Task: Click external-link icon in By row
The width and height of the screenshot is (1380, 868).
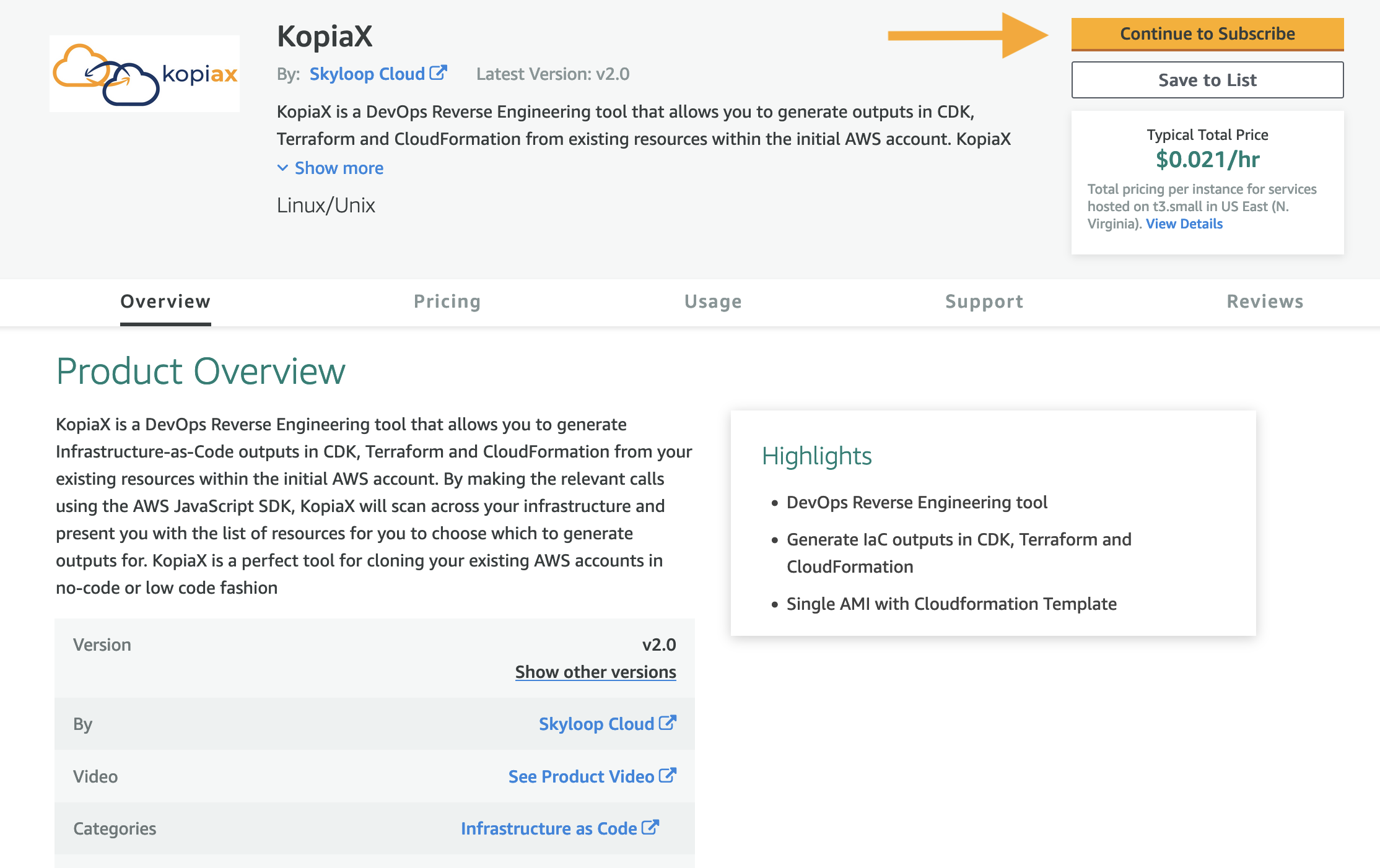Action: (x=668, y=723)
